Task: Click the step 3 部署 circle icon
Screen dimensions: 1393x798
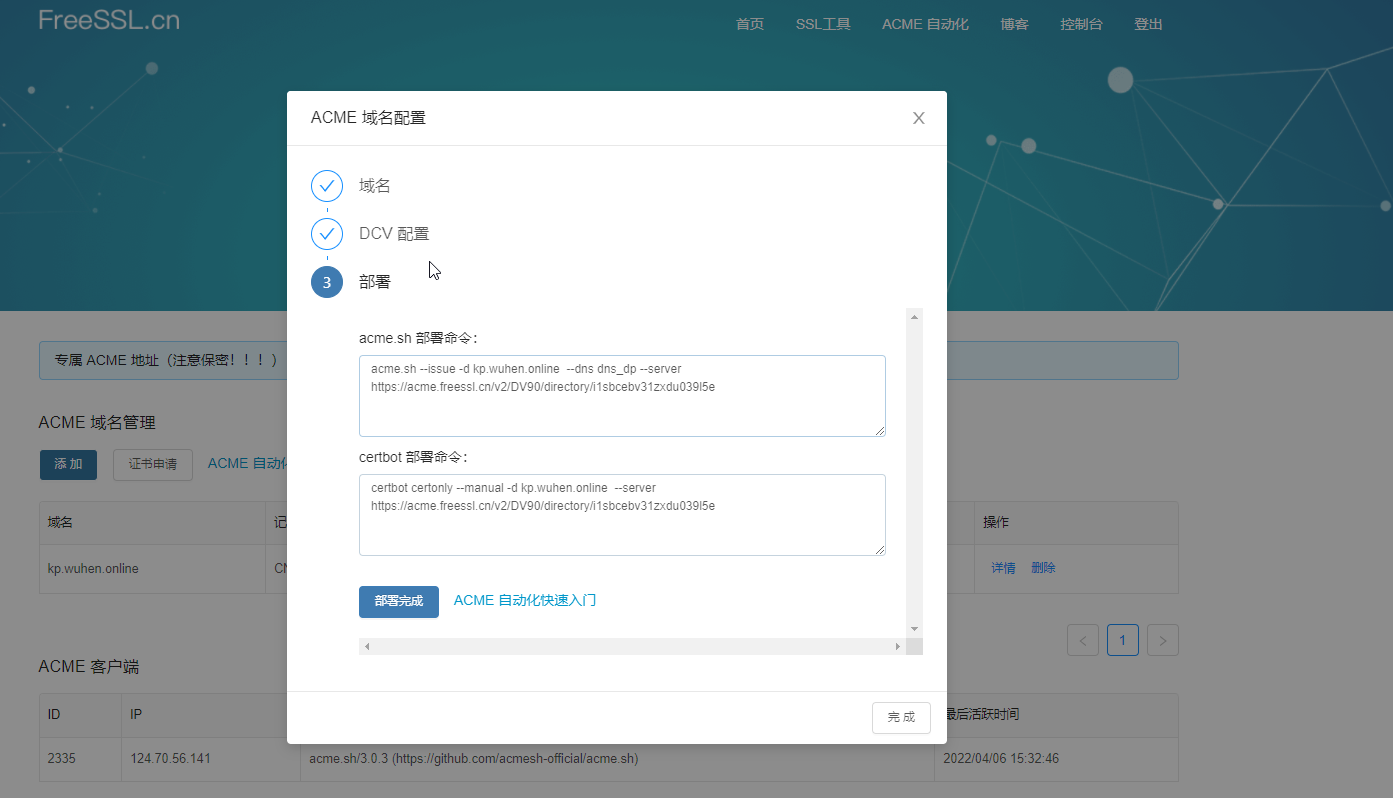Action: coord(327,282)
